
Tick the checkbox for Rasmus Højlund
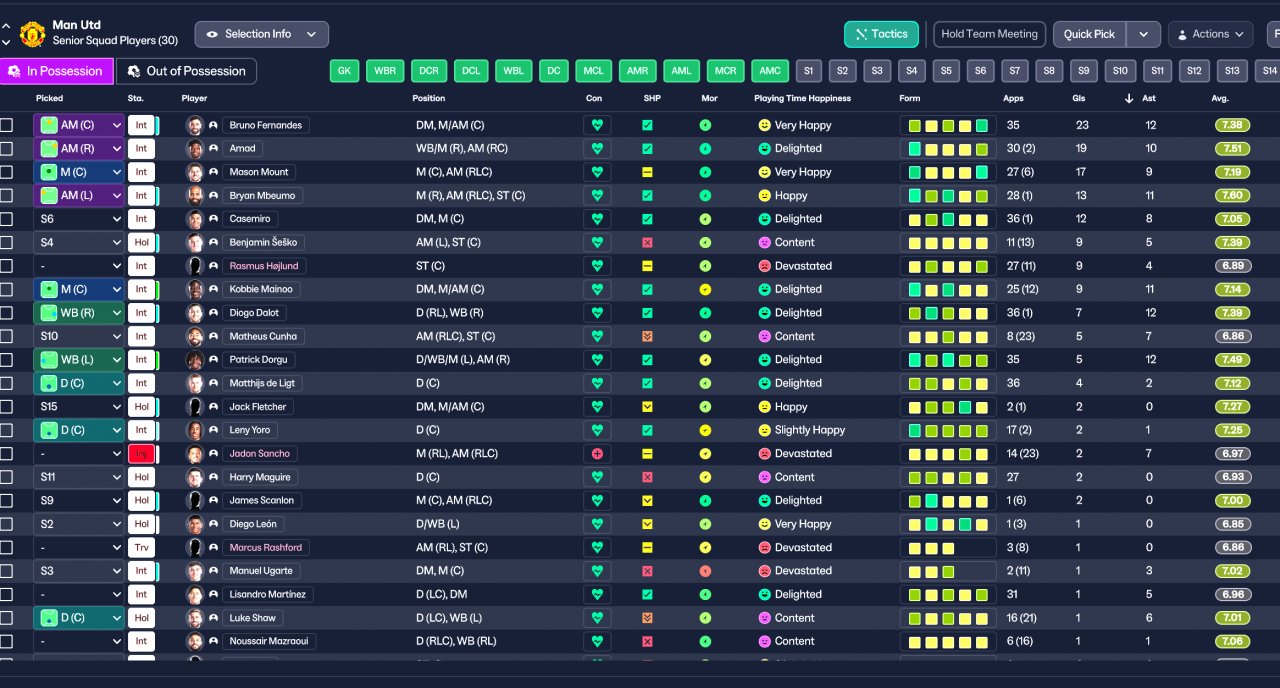pyautogui.click(x=7, y=266)
